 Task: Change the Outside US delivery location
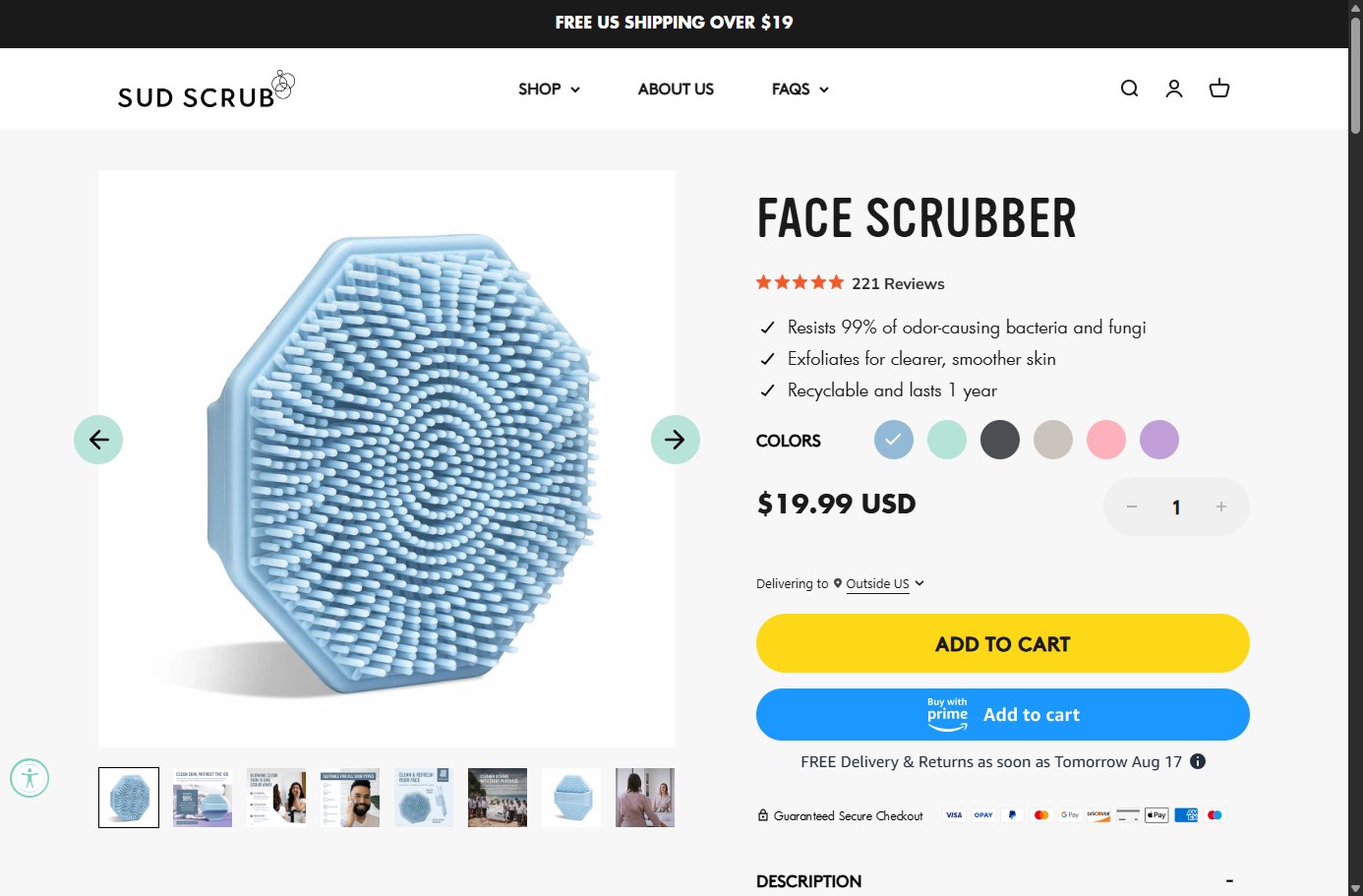coord(884,584)
